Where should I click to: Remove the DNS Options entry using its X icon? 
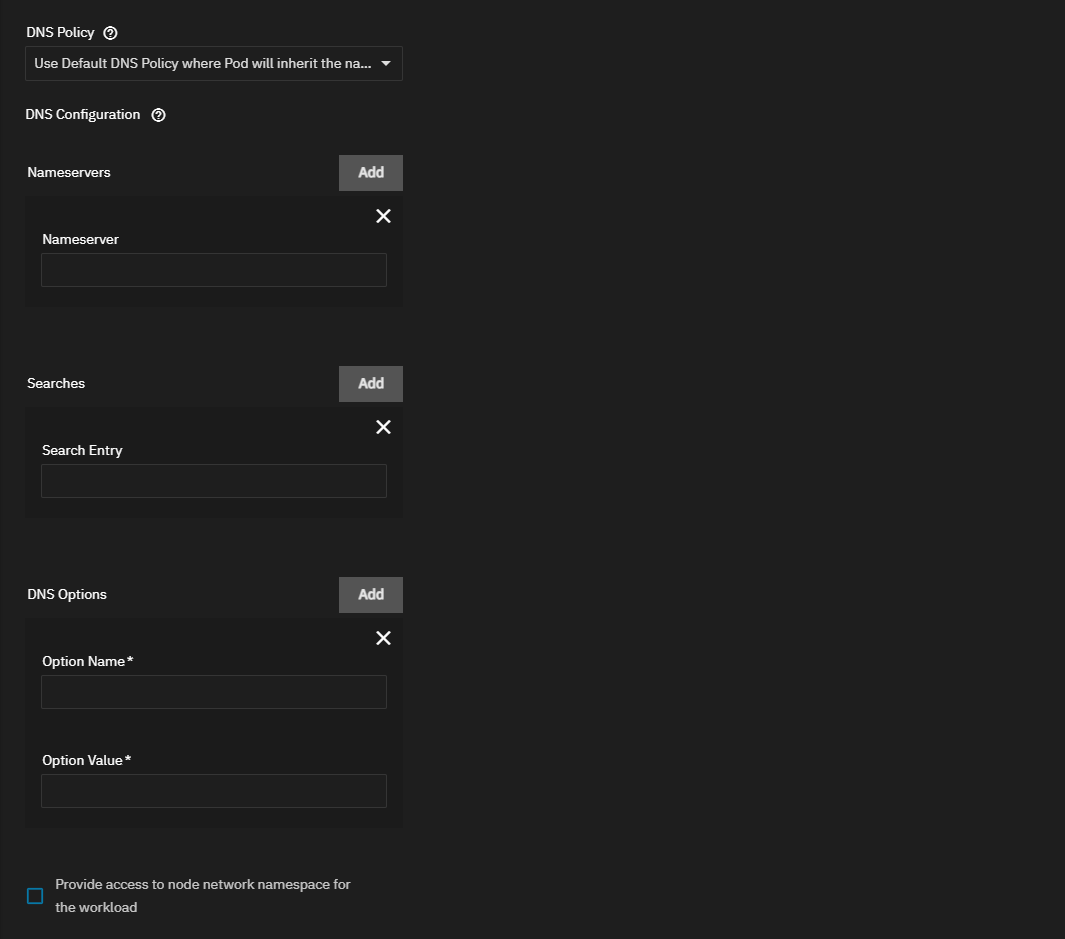383,638
